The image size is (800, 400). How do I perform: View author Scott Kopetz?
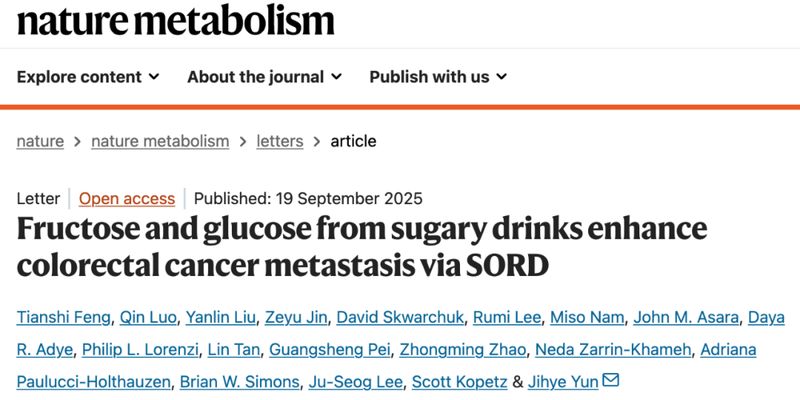[x=465, y=381]
